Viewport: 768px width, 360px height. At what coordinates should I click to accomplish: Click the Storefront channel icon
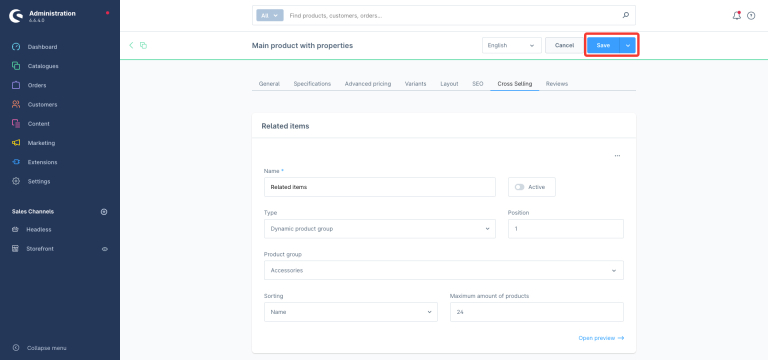(x=15, y=249)
